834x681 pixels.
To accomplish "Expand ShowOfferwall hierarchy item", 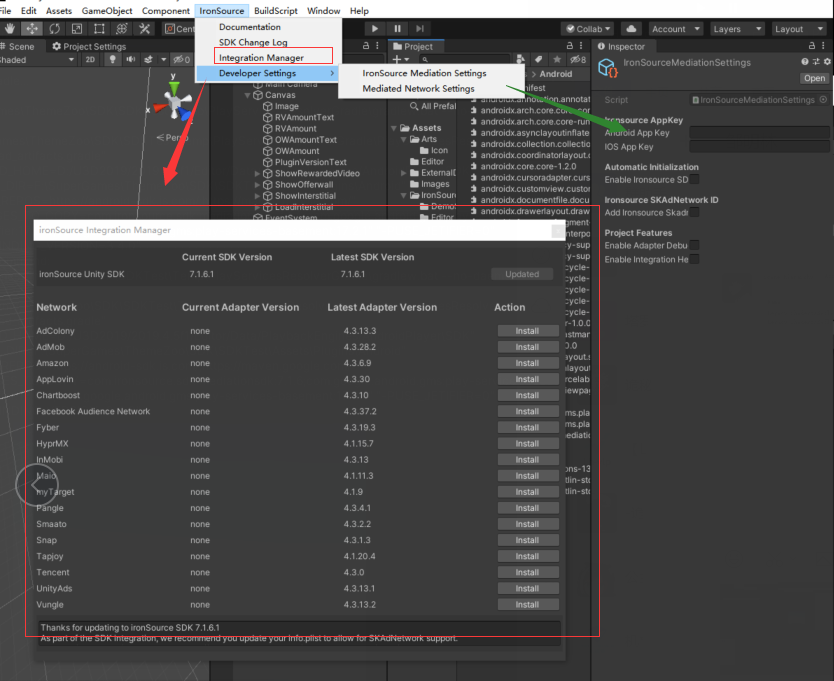I will [257, 185].
